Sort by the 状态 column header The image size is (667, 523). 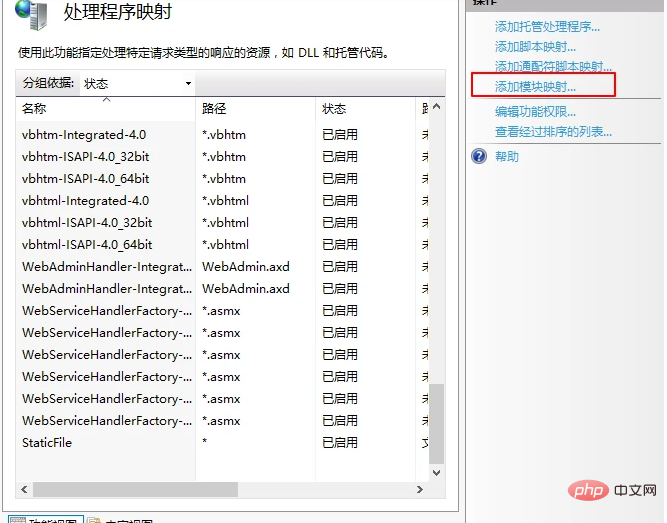[365, 109]
